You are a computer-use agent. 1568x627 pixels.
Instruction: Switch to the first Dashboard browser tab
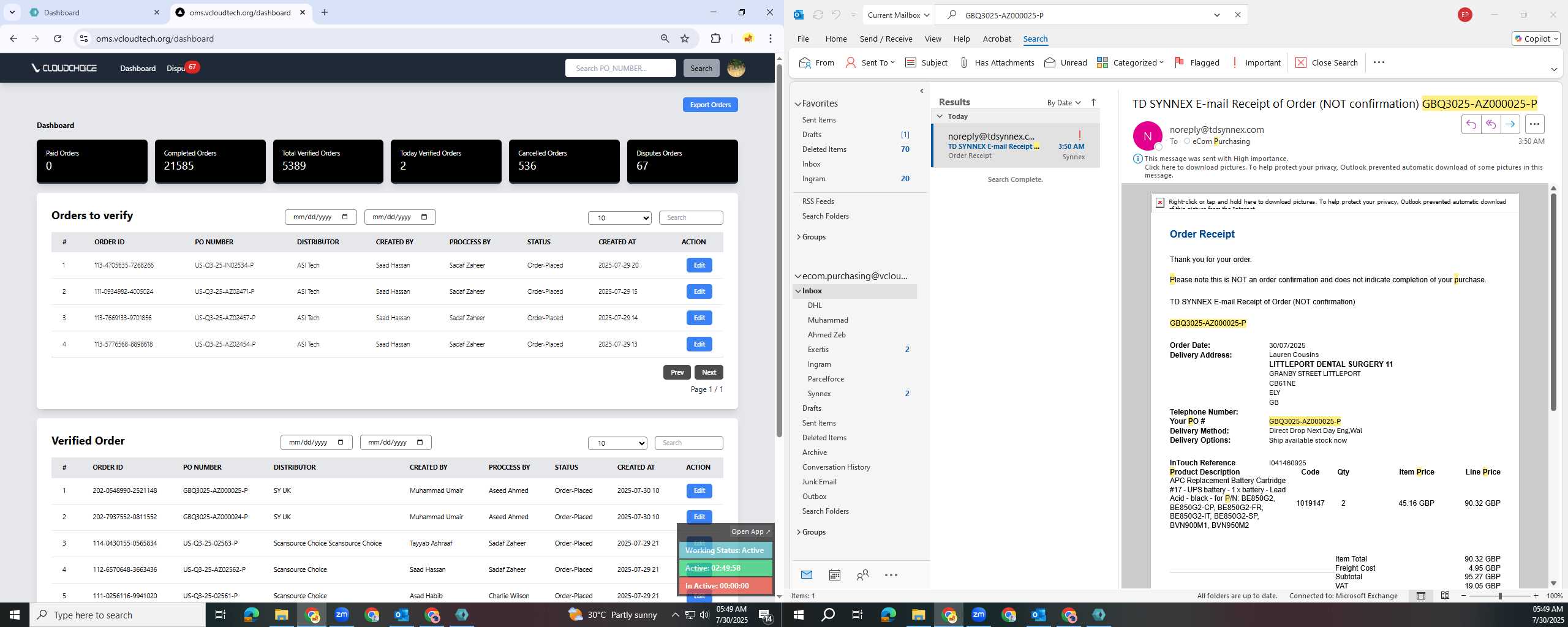pyautogui.click(x=92, y=12)
